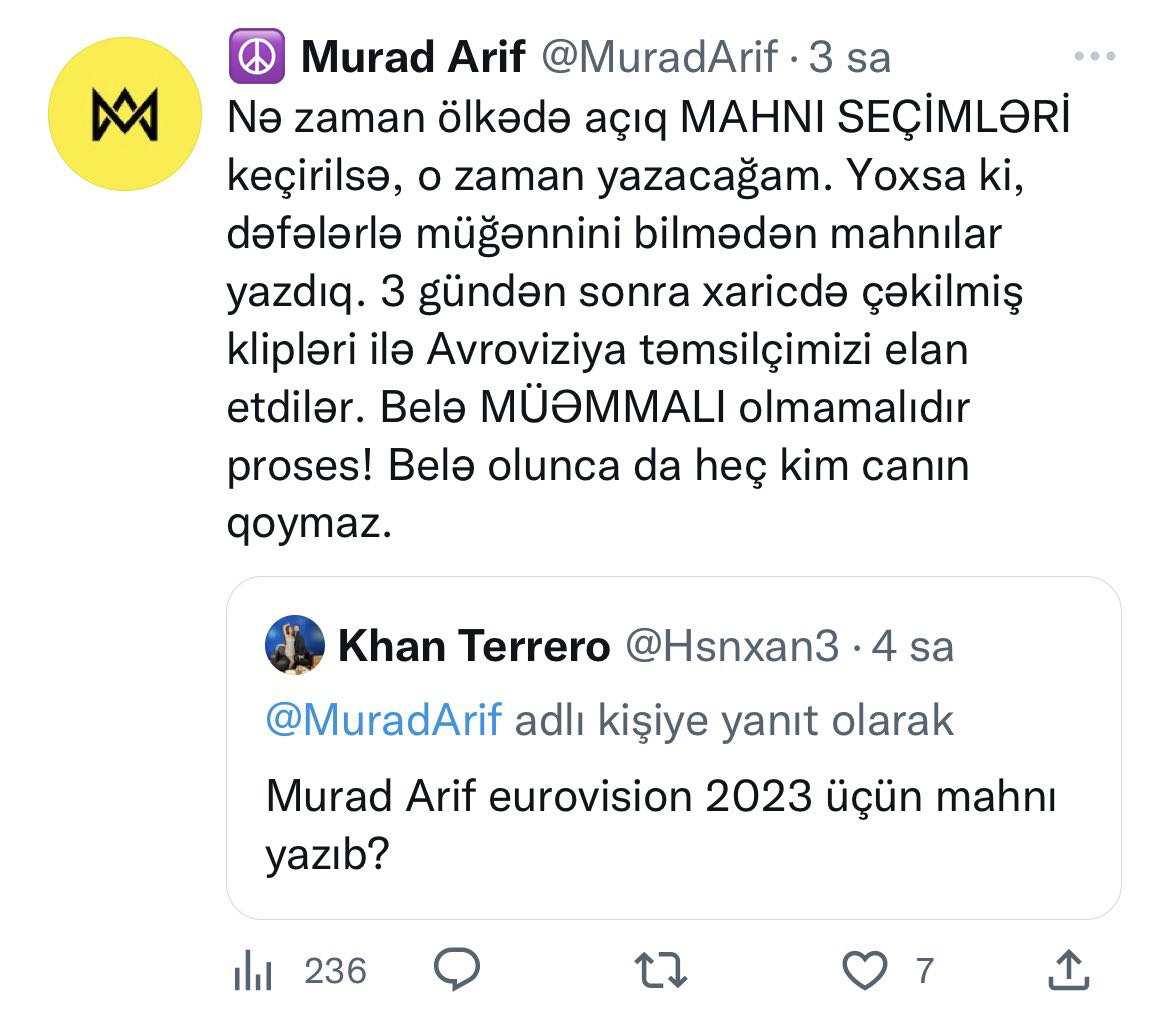Open the tweet's three-dot more menu
The width and height of the screenshot is (1170, 1026).
(x=1093, y=56)
